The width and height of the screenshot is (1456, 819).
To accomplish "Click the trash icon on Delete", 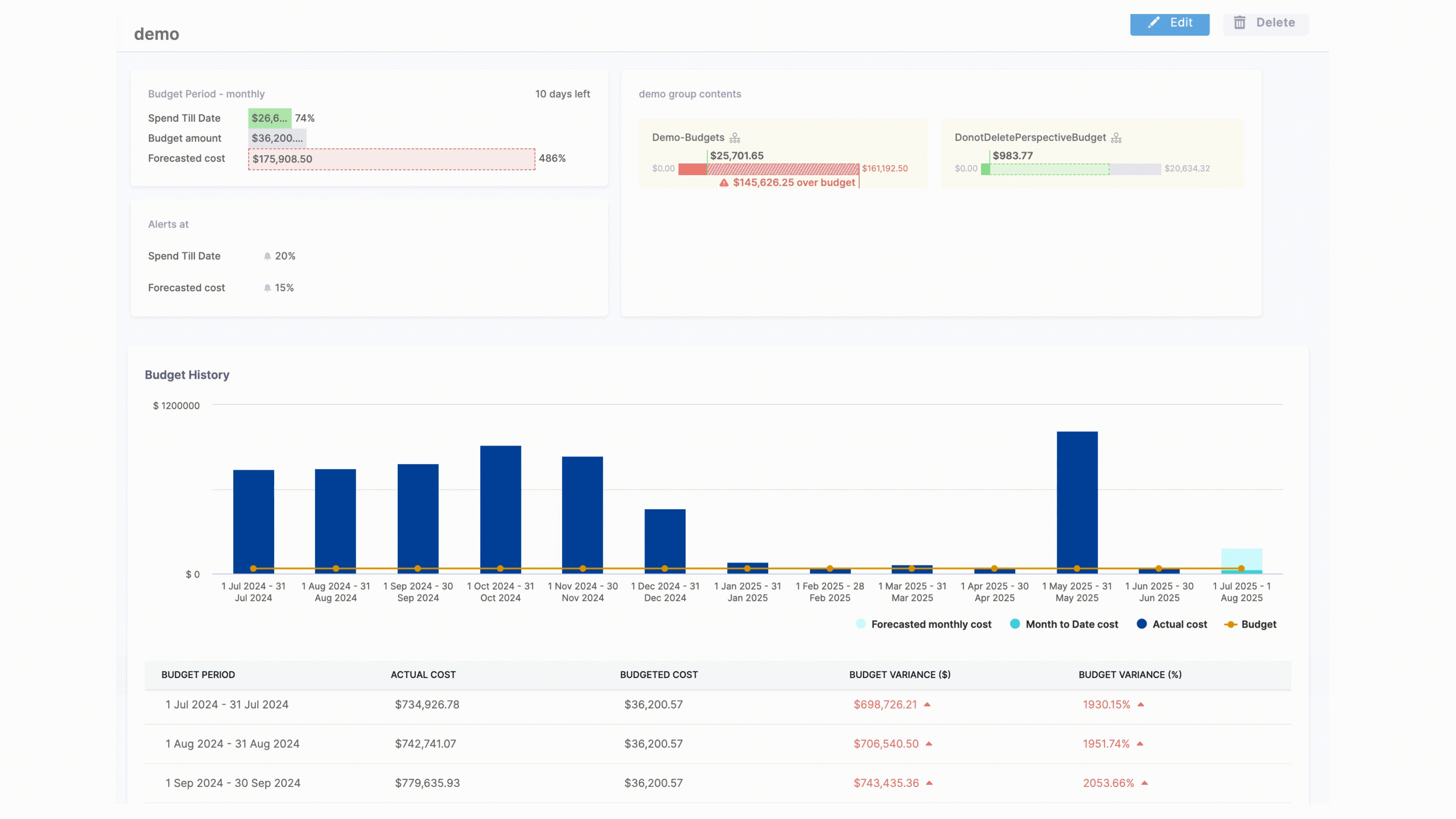I will (x=1239, y=23).
